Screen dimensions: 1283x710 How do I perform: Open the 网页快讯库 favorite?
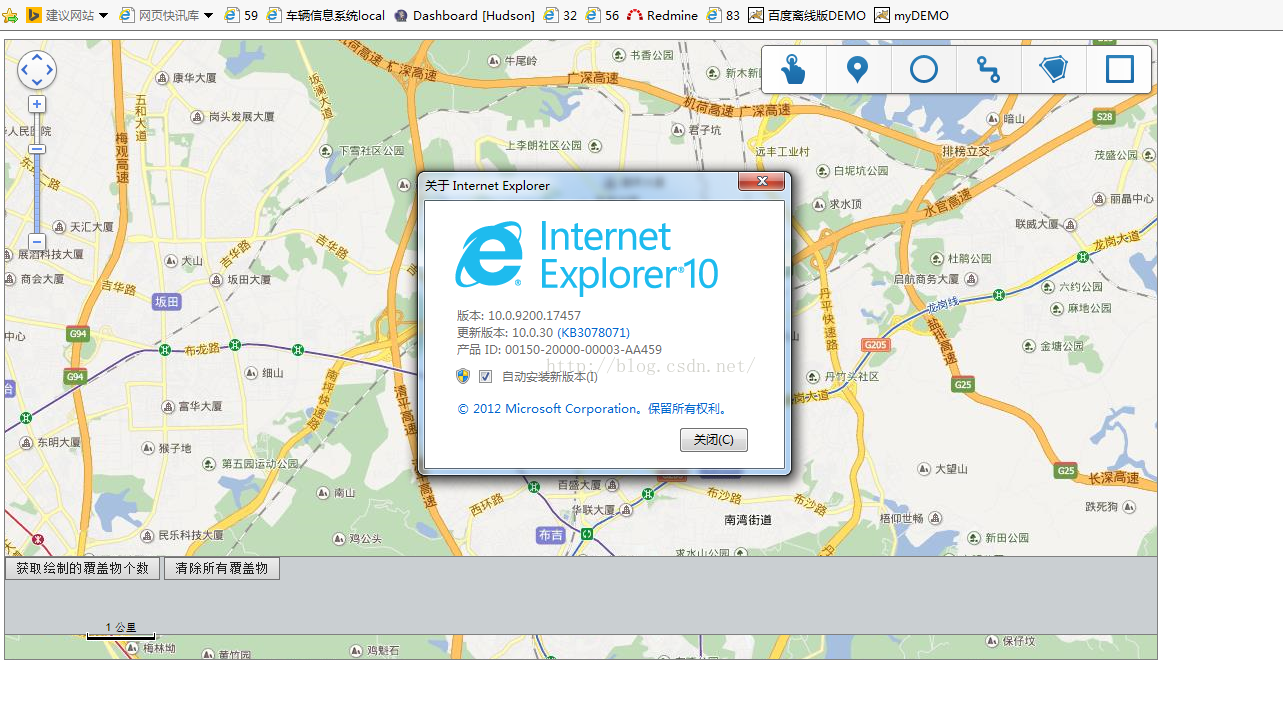(x=159, y=16)
